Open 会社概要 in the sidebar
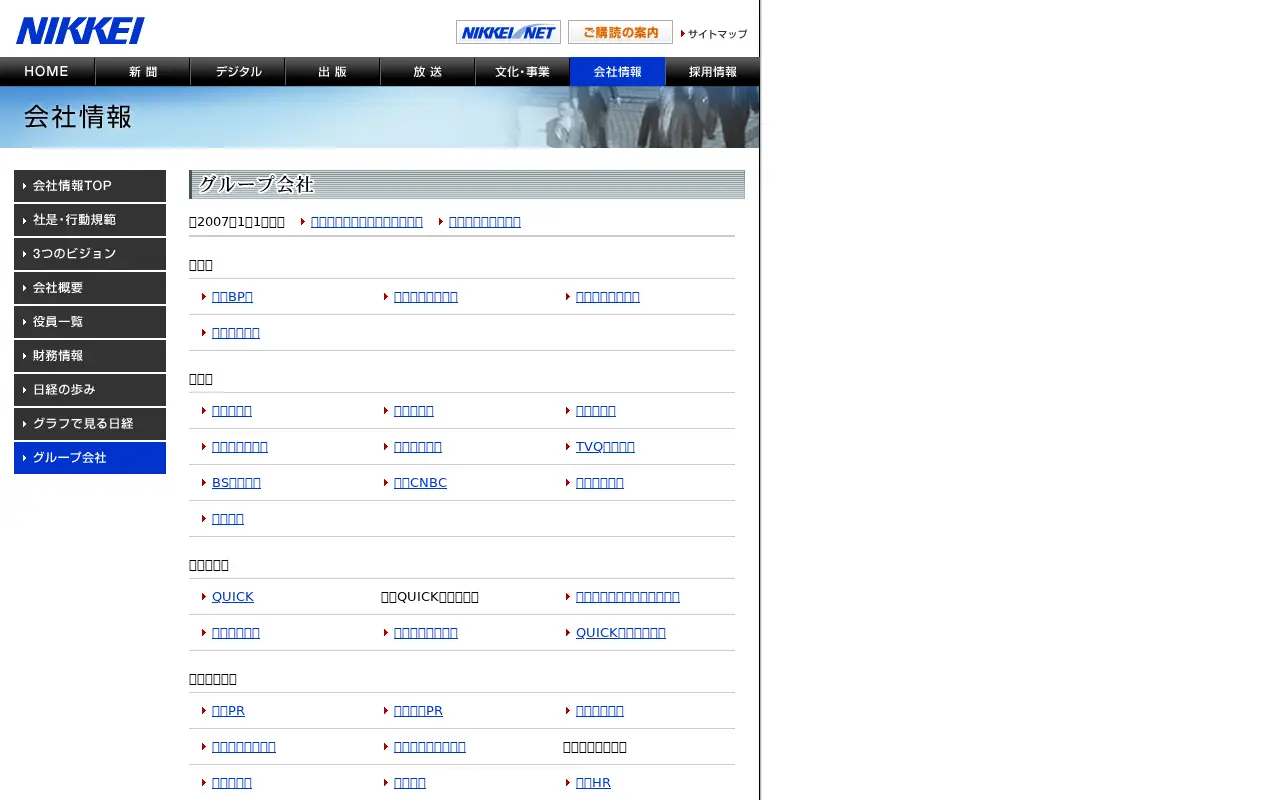 coord(90,288)
